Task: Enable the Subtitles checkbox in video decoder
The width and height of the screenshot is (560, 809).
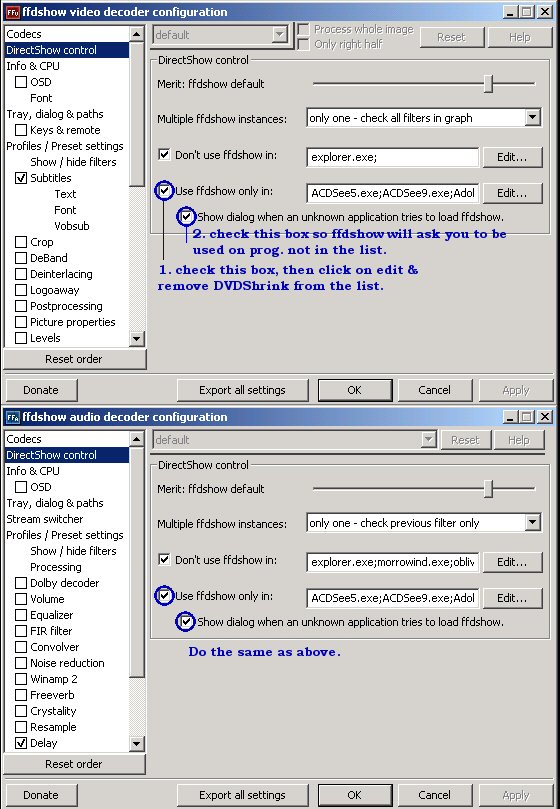Action: coord(21,178)
